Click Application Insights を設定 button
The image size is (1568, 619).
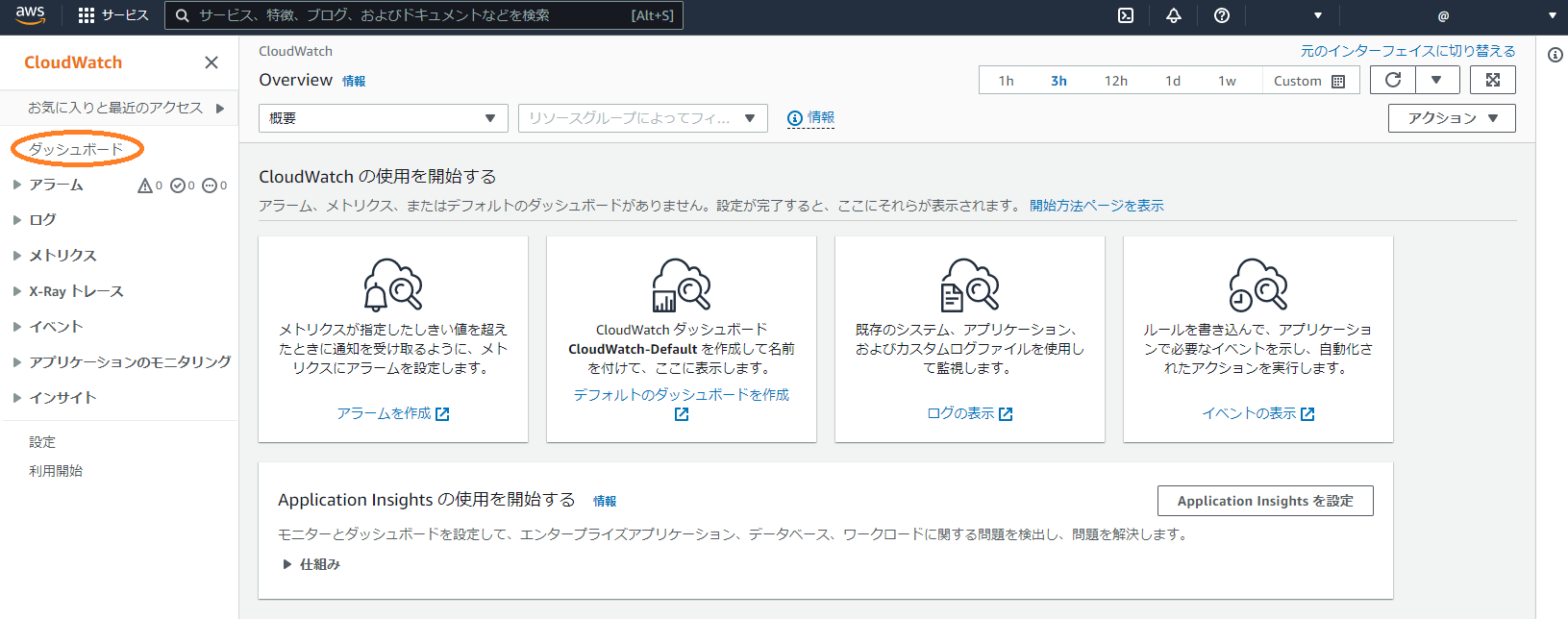click(x=1264, y=501)
